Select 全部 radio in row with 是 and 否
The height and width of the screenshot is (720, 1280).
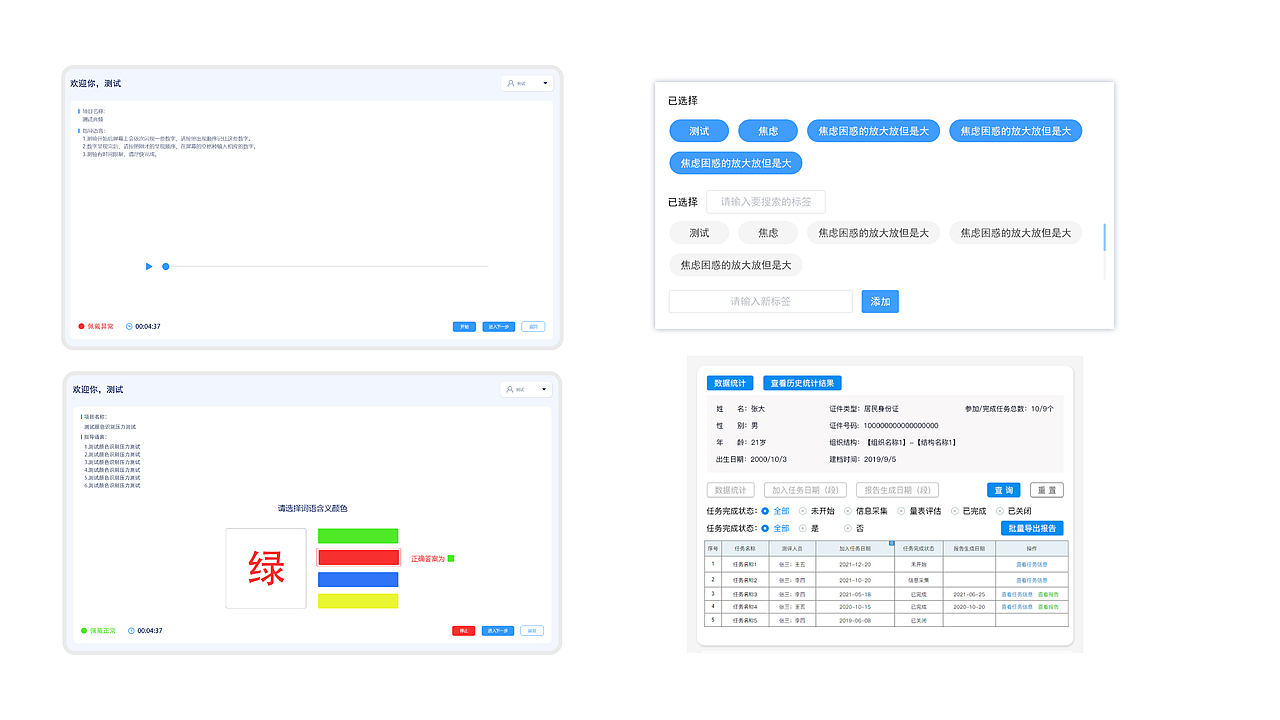click(766, 528)
